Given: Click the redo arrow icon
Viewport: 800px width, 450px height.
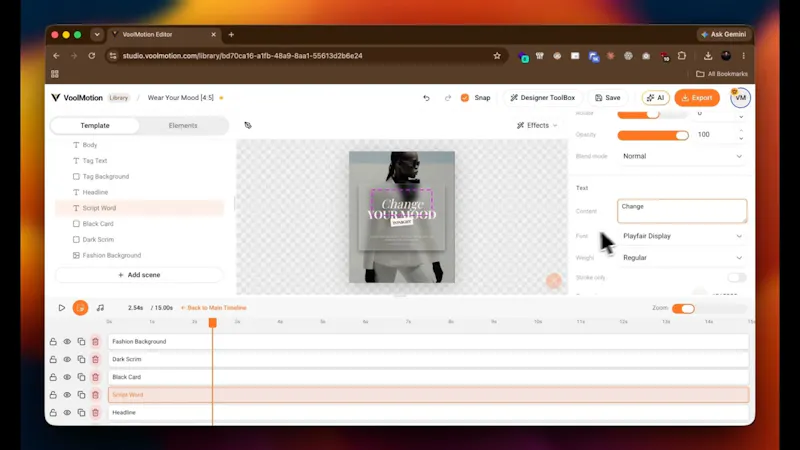Looking at the screenshot, I should pyautogui.click(x=447, y=98).
